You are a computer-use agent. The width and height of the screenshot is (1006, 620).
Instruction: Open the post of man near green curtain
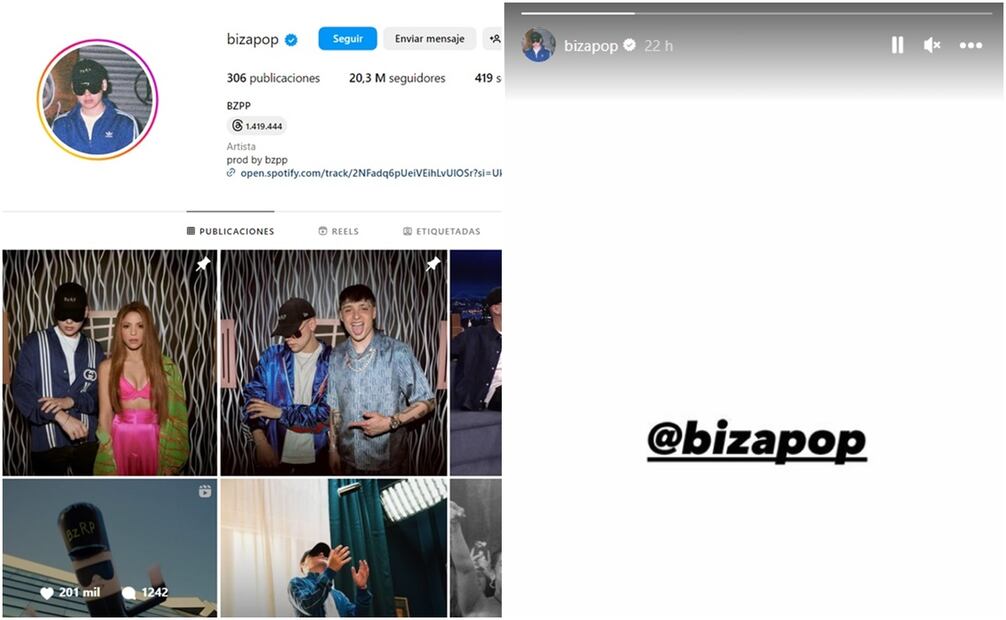(x=334, y=547)
